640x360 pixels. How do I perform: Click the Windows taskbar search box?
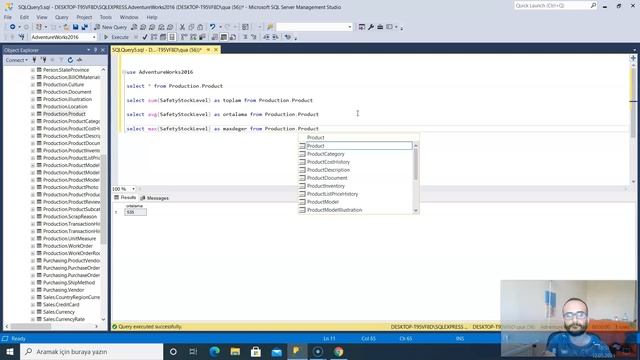(x=91, y=351)
